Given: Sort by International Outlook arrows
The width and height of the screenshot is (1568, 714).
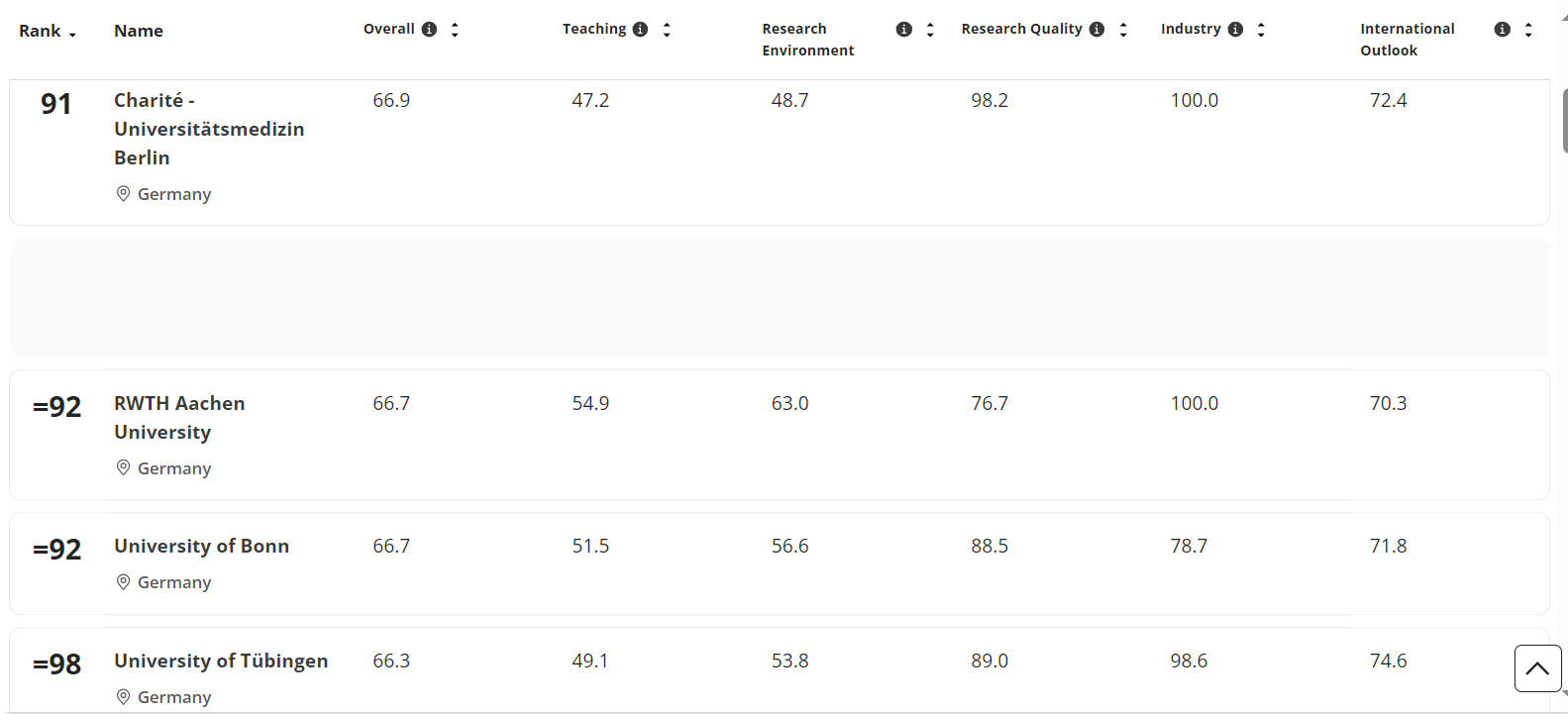Looking at the screenshot, I should pyautogui.click(x=1528, y=30).
